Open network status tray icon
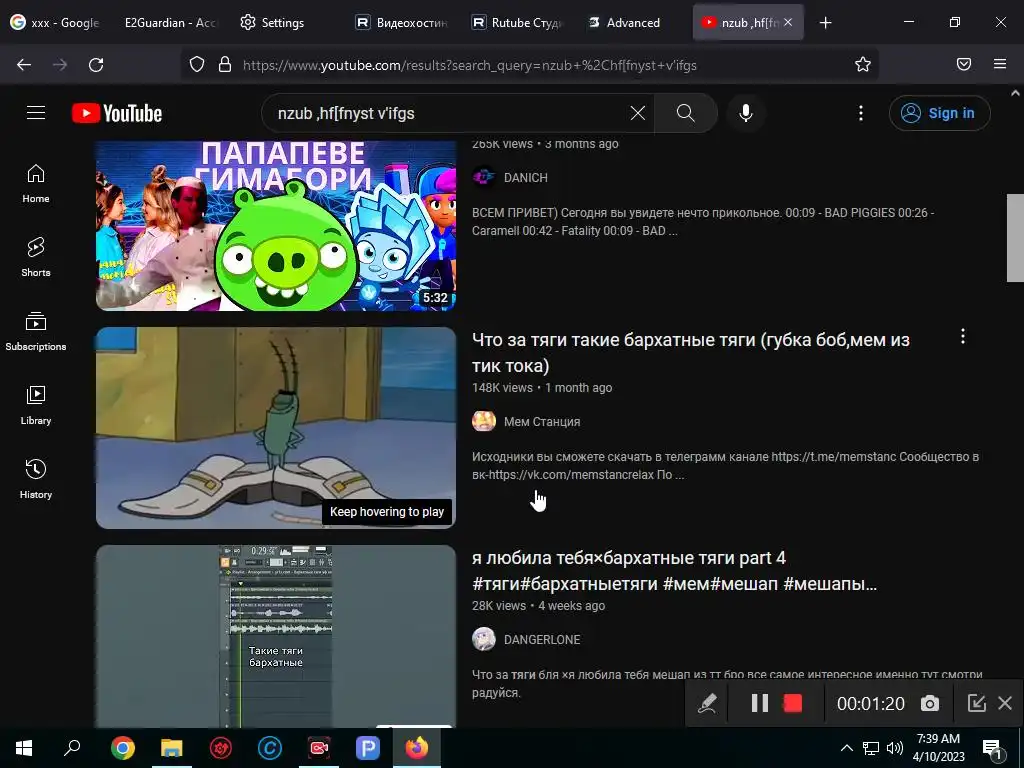The image size is (1024, 768). coord(871,748)
